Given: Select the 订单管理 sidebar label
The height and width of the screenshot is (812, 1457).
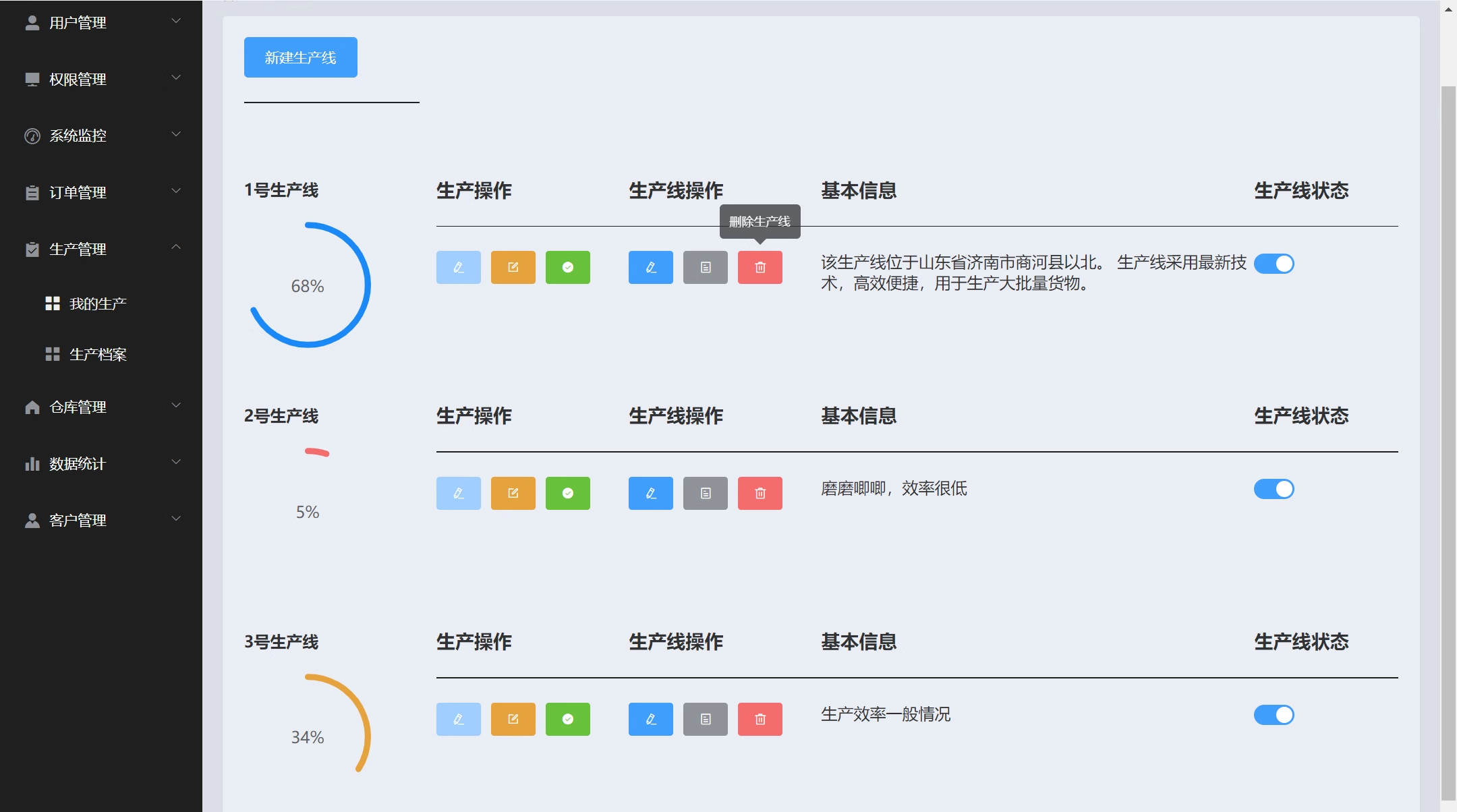Looking at the screenshot, I should click(x=78, y=193).
